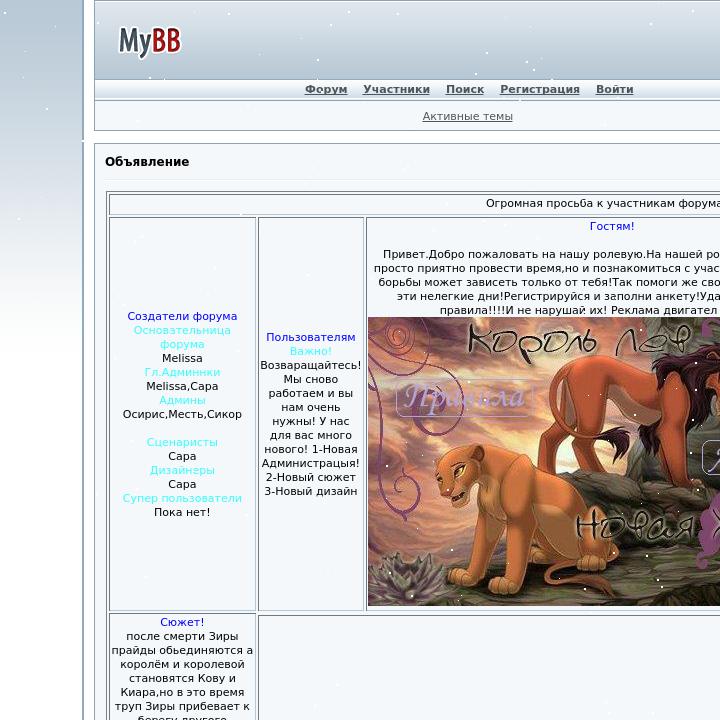Click the Создатели форума heading
The width and height of the screenshot is (720, 720).
coord(182,316)
